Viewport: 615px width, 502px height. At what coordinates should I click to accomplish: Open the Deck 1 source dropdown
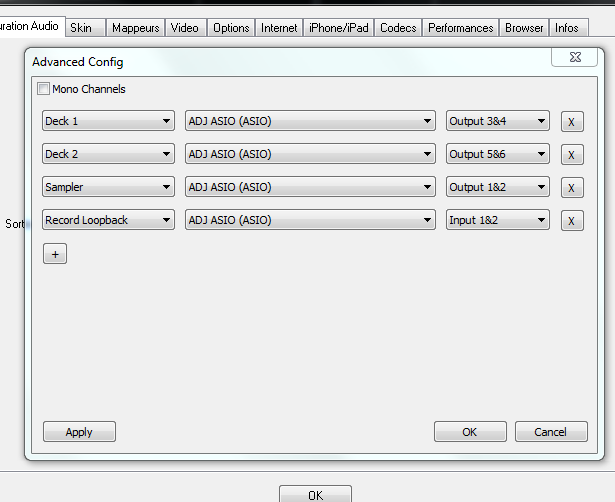point(109,122)
